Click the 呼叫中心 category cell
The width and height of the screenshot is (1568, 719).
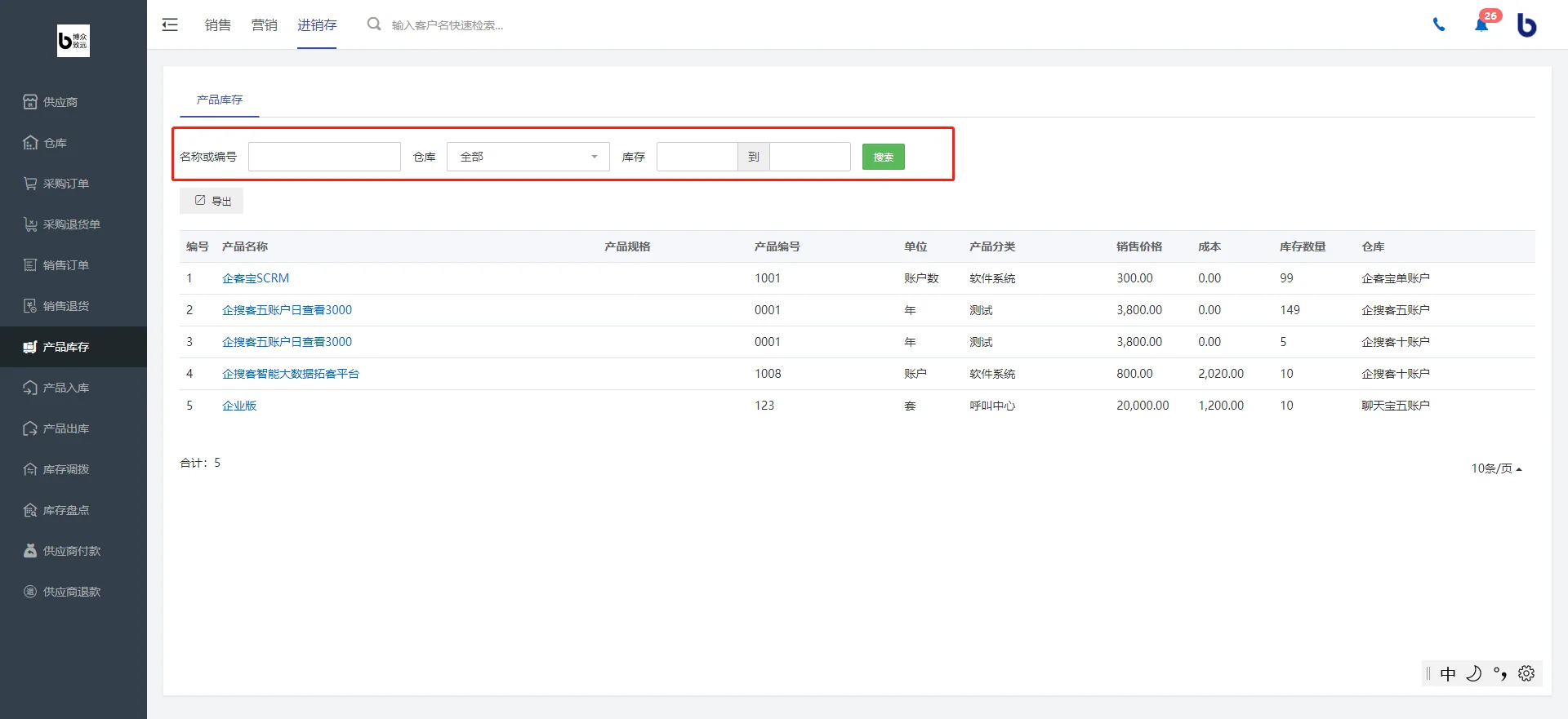[x=992, y=406]
